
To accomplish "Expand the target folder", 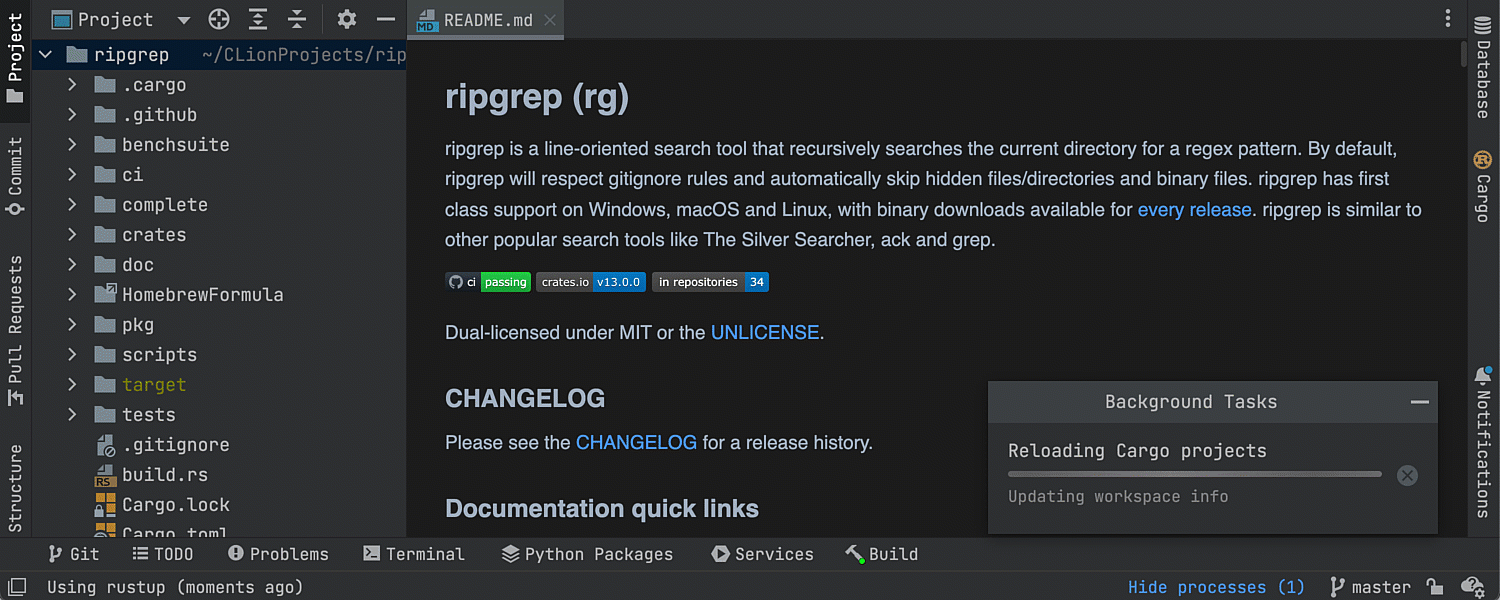I will [72, 385].
